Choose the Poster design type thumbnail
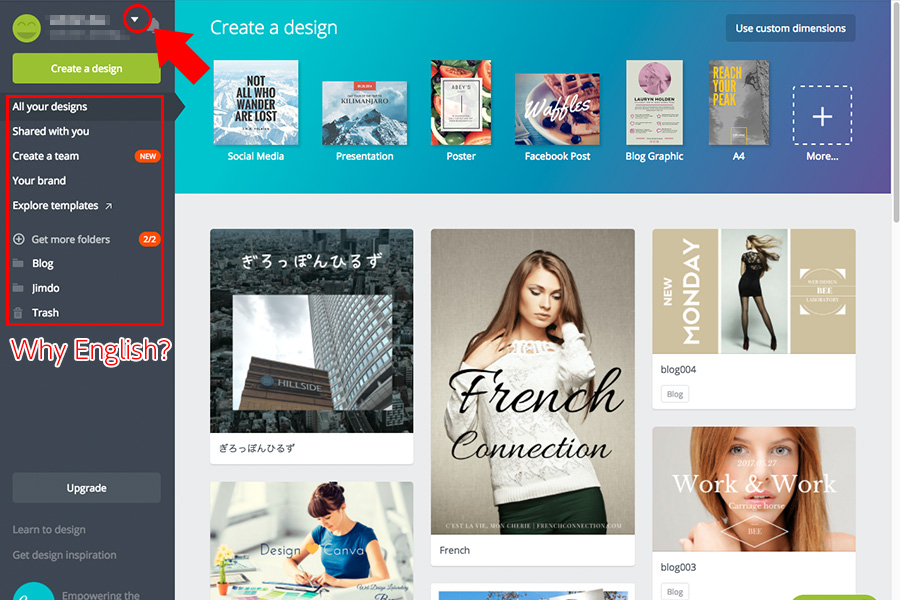900x600 pixels. pos(461,103)
